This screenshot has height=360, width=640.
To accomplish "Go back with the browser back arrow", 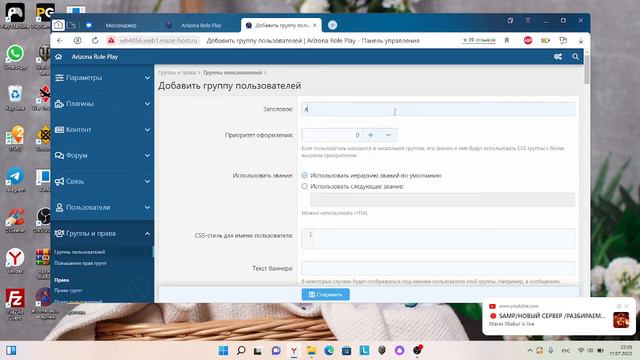I will pos(60,40).
